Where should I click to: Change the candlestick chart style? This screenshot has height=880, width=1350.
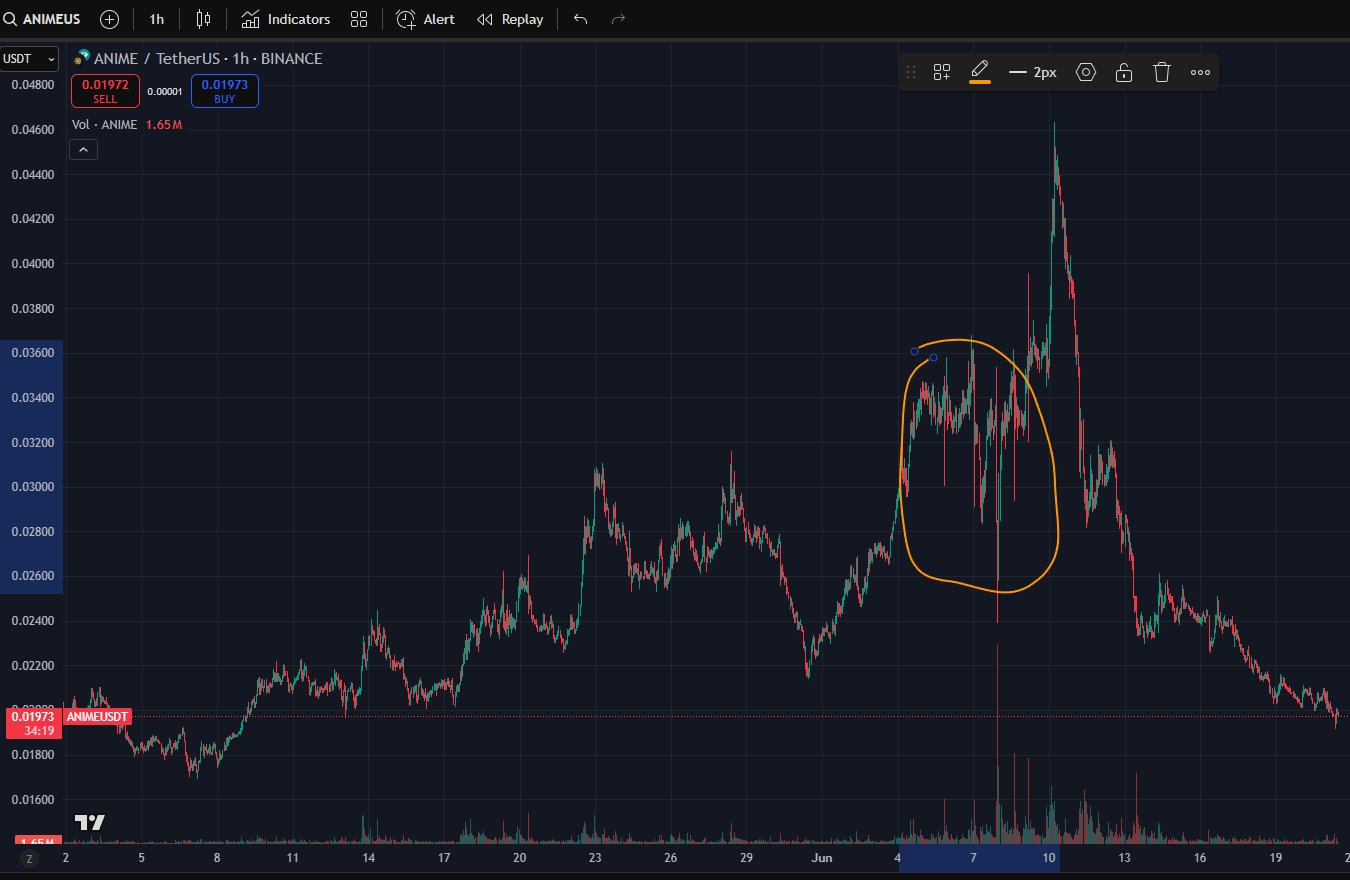click(204, 19)
